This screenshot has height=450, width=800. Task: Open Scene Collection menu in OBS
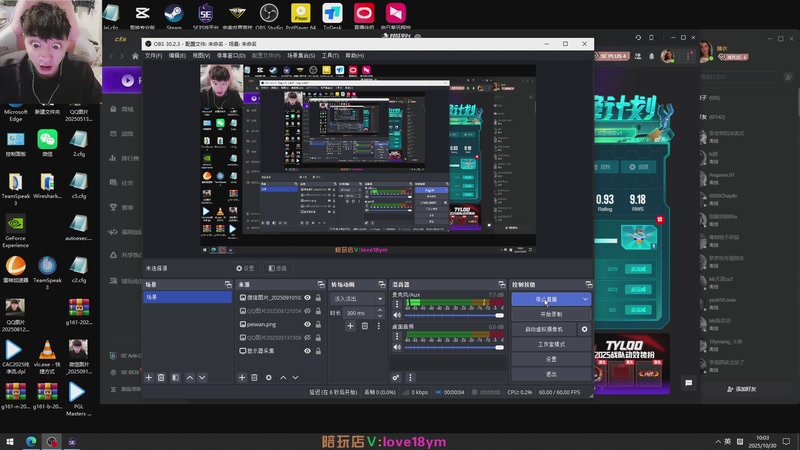pos(301,56)
